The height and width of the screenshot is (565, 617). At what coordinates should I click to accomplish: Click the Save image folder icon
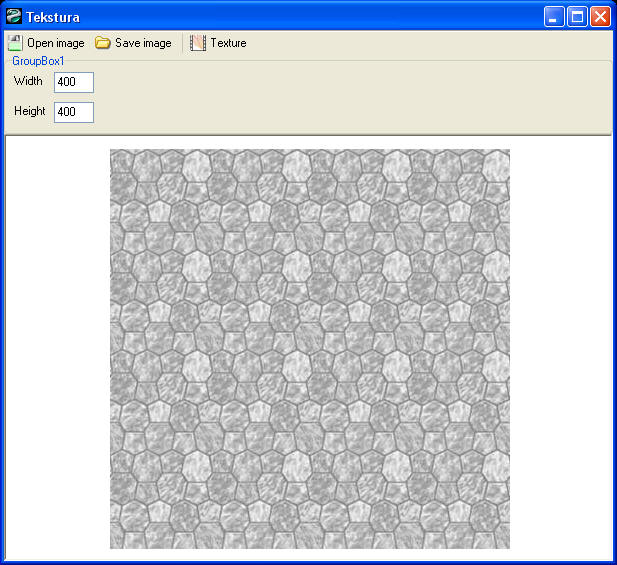tap(103, 43)
